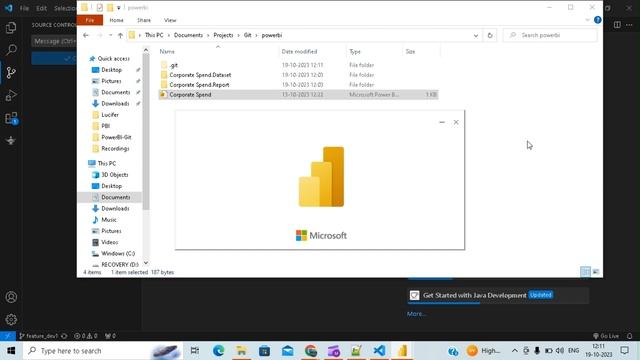Open VS Code Search icon in activity bar
The height and width of the screenshot is (360, 640).
click(11, 50)
